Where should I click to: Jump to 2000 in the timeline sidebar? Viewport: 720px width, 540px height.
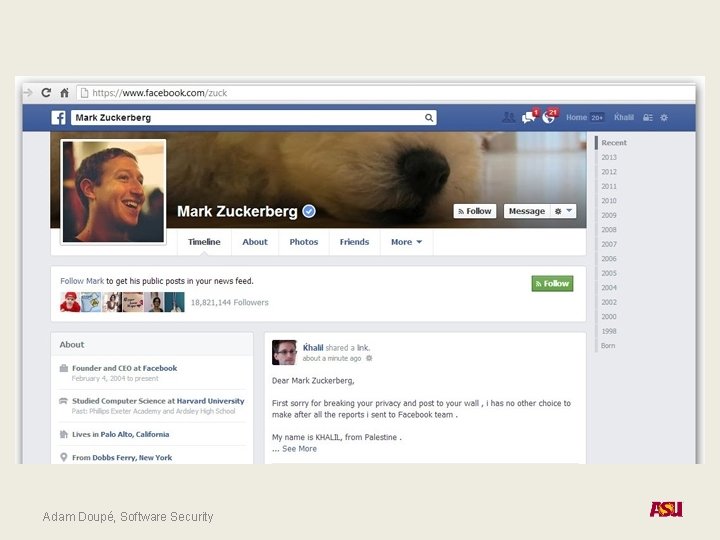609,316
